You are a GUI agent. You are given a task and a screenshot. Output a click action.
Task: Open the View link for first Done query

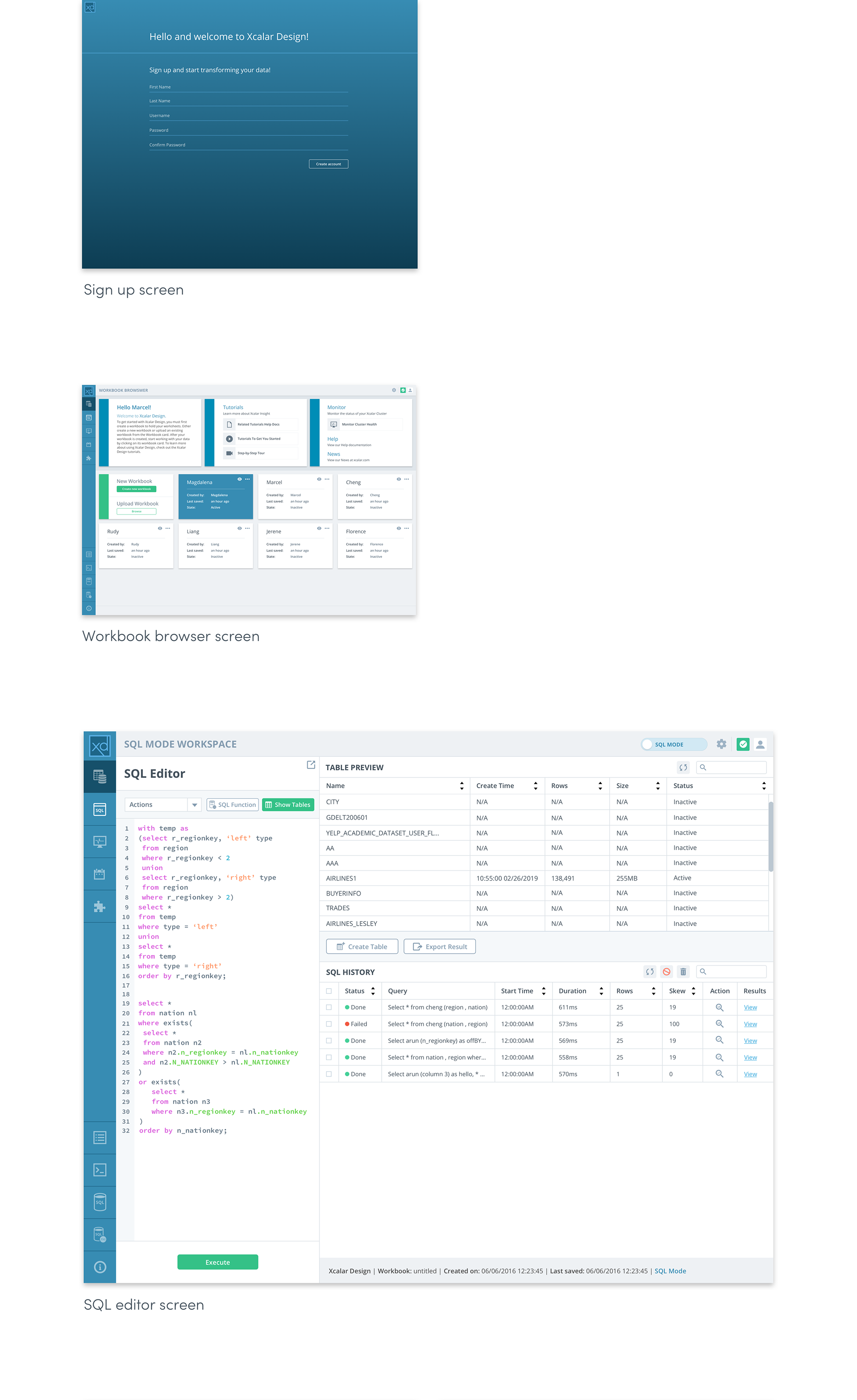click(750, 1007)
